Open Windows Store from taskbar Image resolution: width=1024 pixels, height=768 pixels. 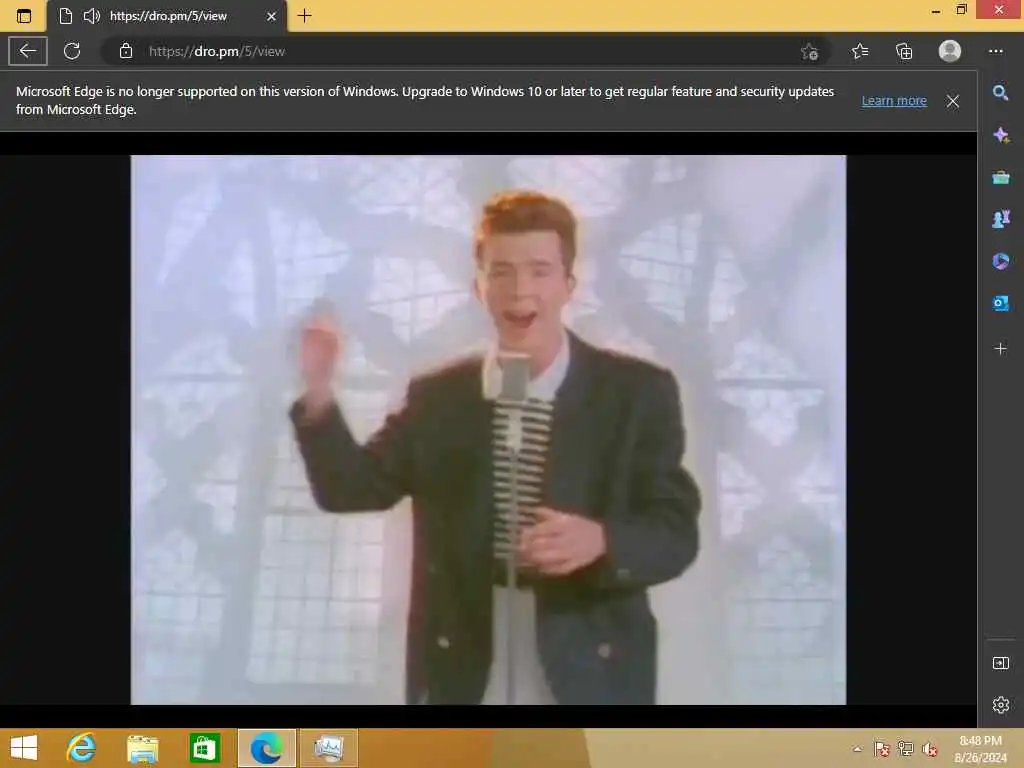(x=204, y=748)
